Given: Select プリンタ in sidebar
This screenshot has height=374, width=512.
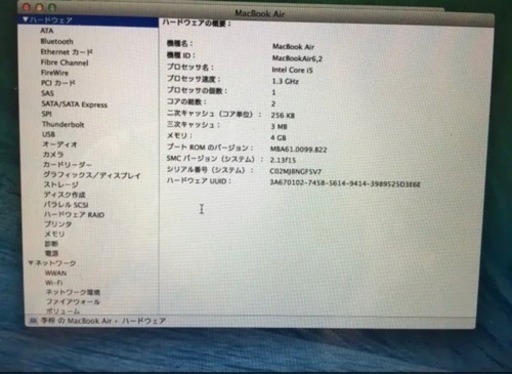Looking at the screenshot, I should pyautogui.click(x=58, y=224).
